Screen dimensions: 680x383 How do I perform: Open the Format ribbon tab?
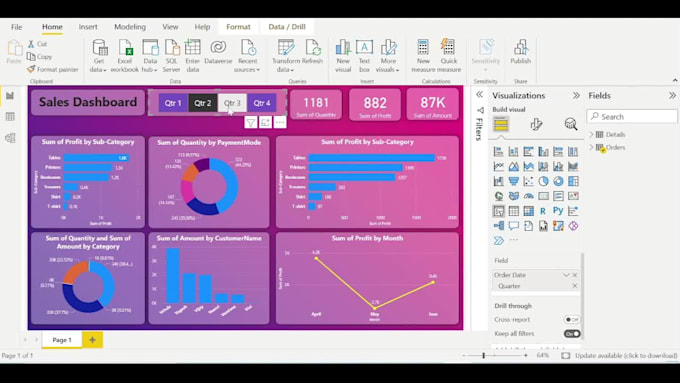point(239,27)
